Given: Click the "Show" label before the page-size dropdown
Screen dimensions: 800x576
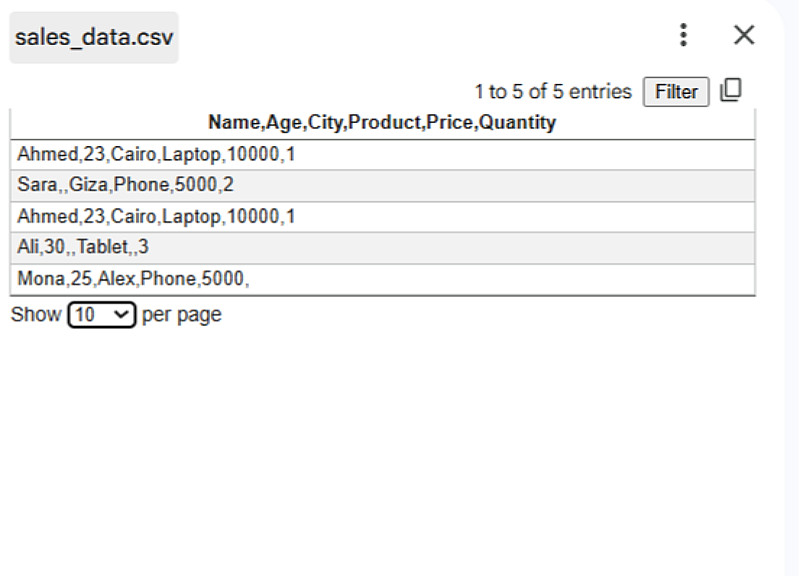Looking at the screenshot, I should [36, 315].
